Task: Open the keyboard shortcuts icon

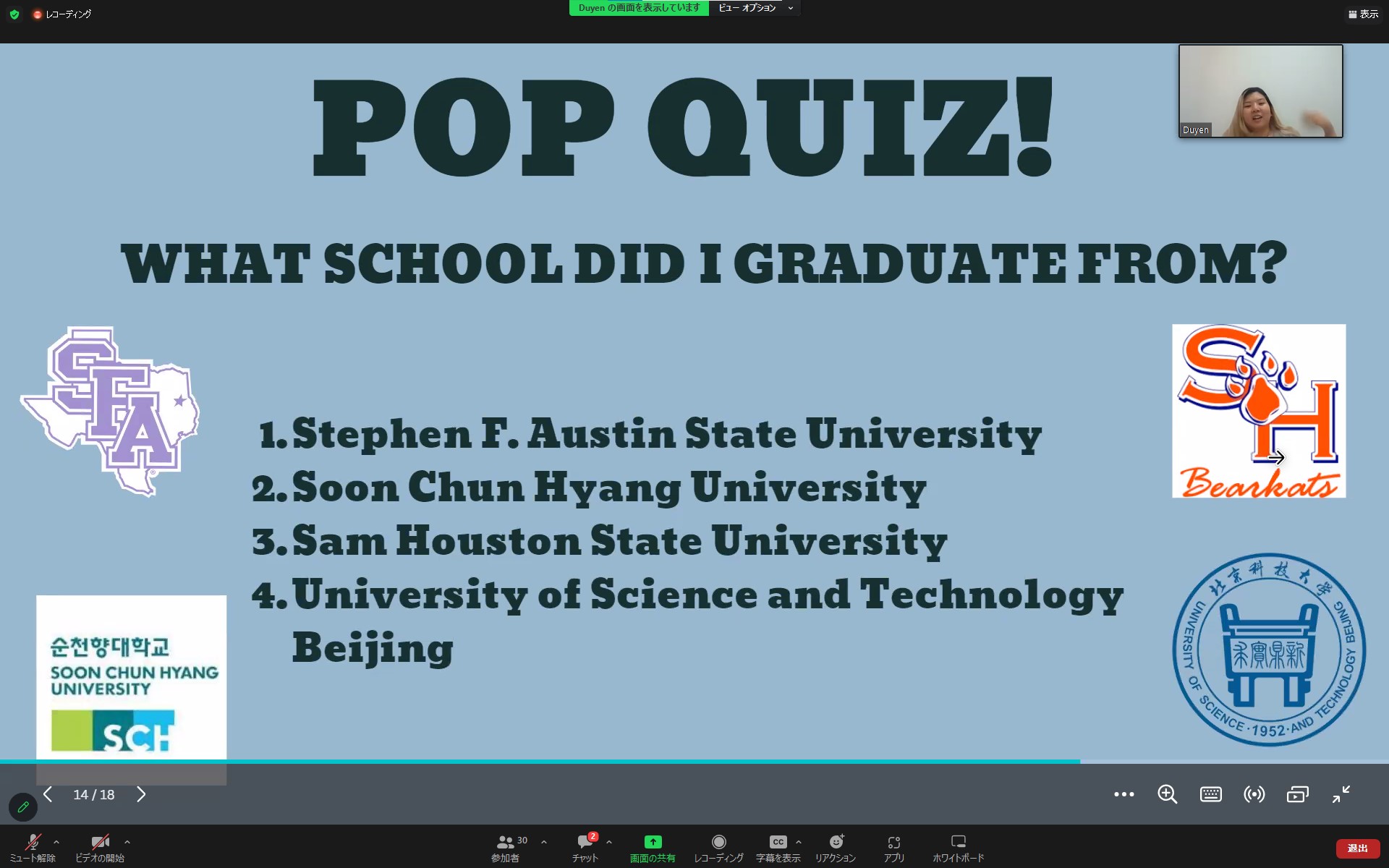Action: pos(1211,794)
